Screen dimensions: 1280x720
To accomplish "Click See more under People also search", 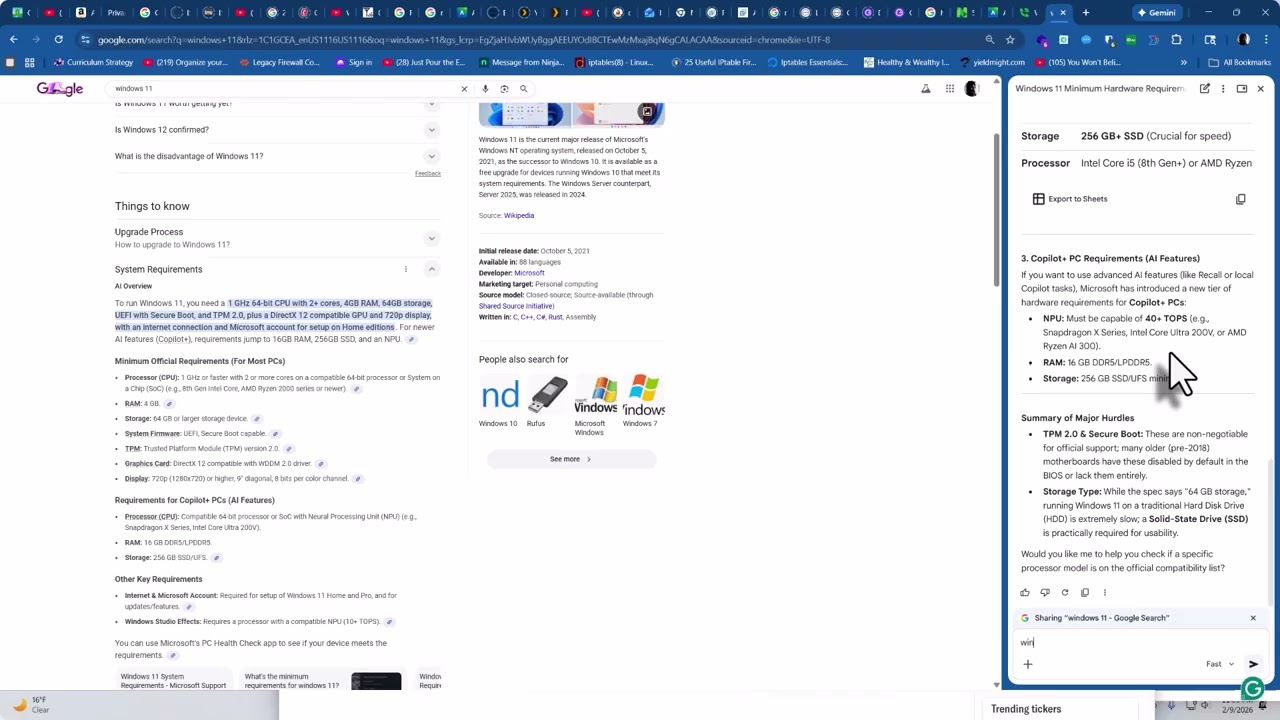I will (571, 459).
